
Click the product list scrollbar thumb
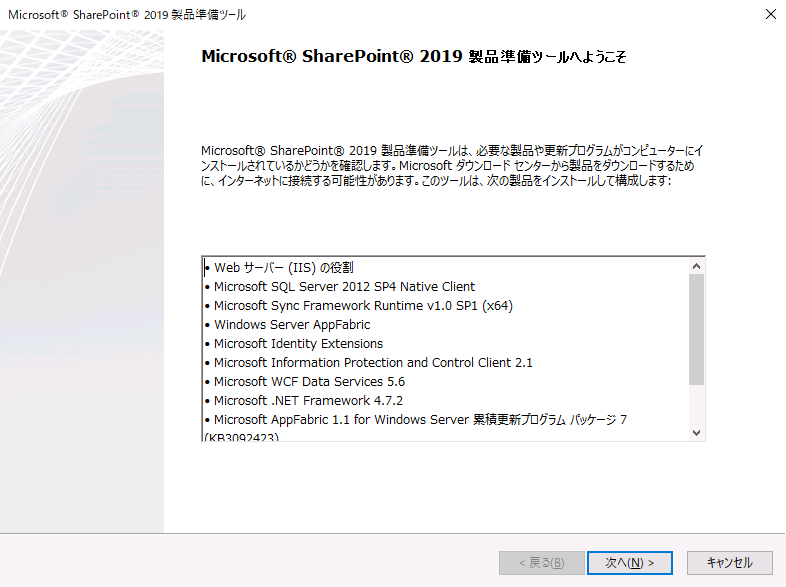click(x=696, y=329)
